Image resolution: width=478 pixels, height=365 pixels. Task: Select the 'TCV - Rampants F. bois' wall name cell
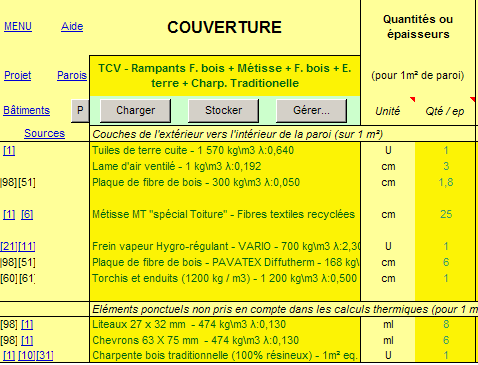click(225, 76)
